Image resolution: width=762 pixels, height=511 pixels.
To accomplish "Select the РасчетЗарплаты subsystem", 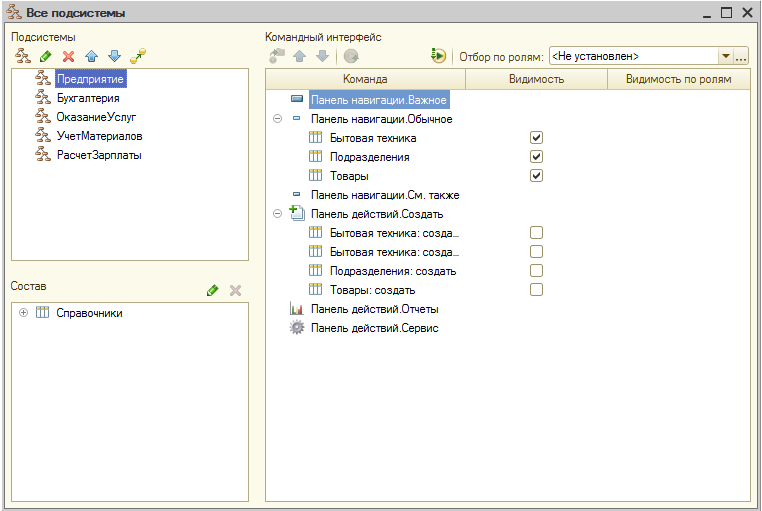I will pos(98,155).
